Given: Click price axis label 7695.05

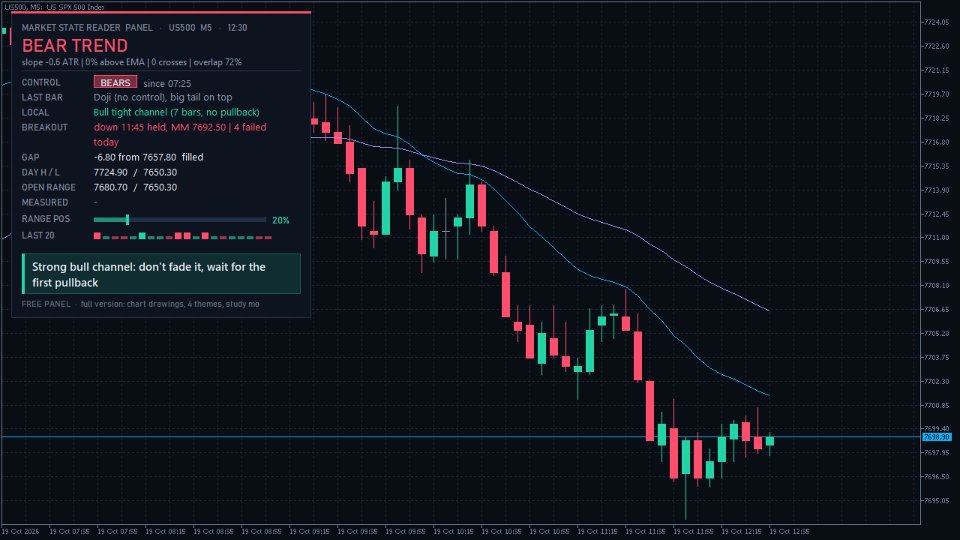Looking at the screenshot, I should [936, 501].
